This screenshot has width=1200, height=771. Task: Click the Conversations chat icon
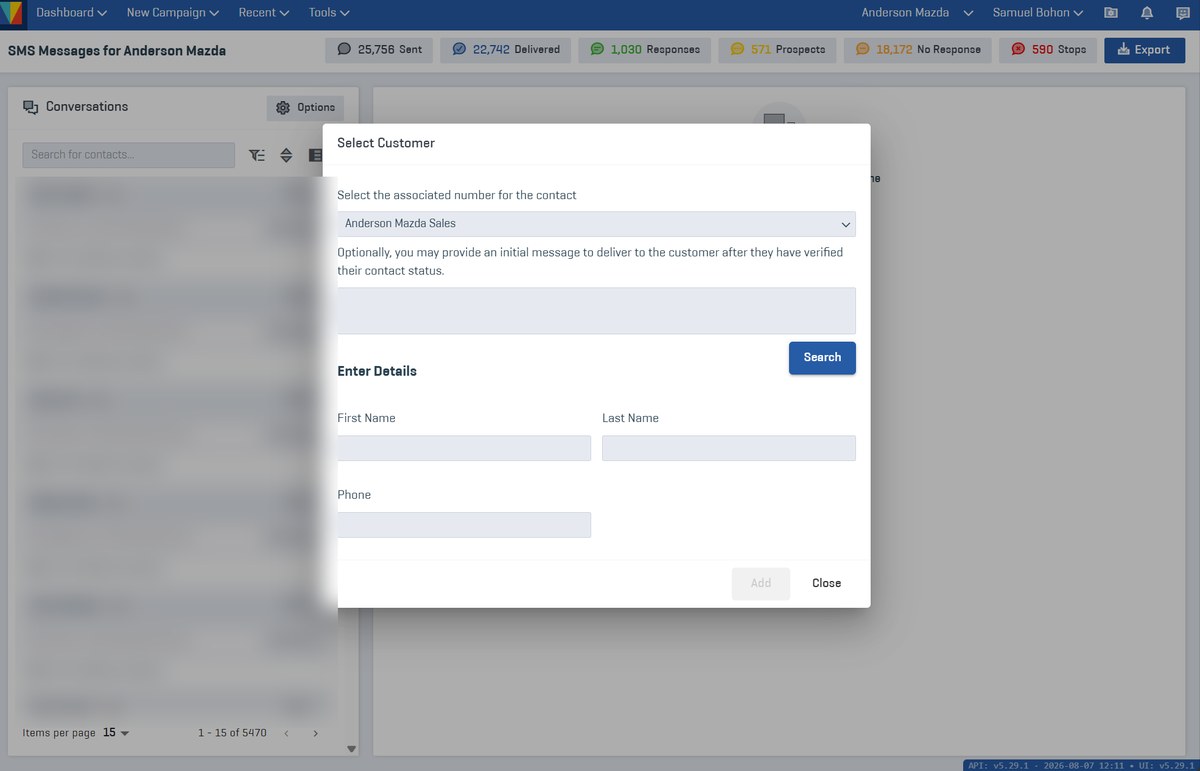31,107
